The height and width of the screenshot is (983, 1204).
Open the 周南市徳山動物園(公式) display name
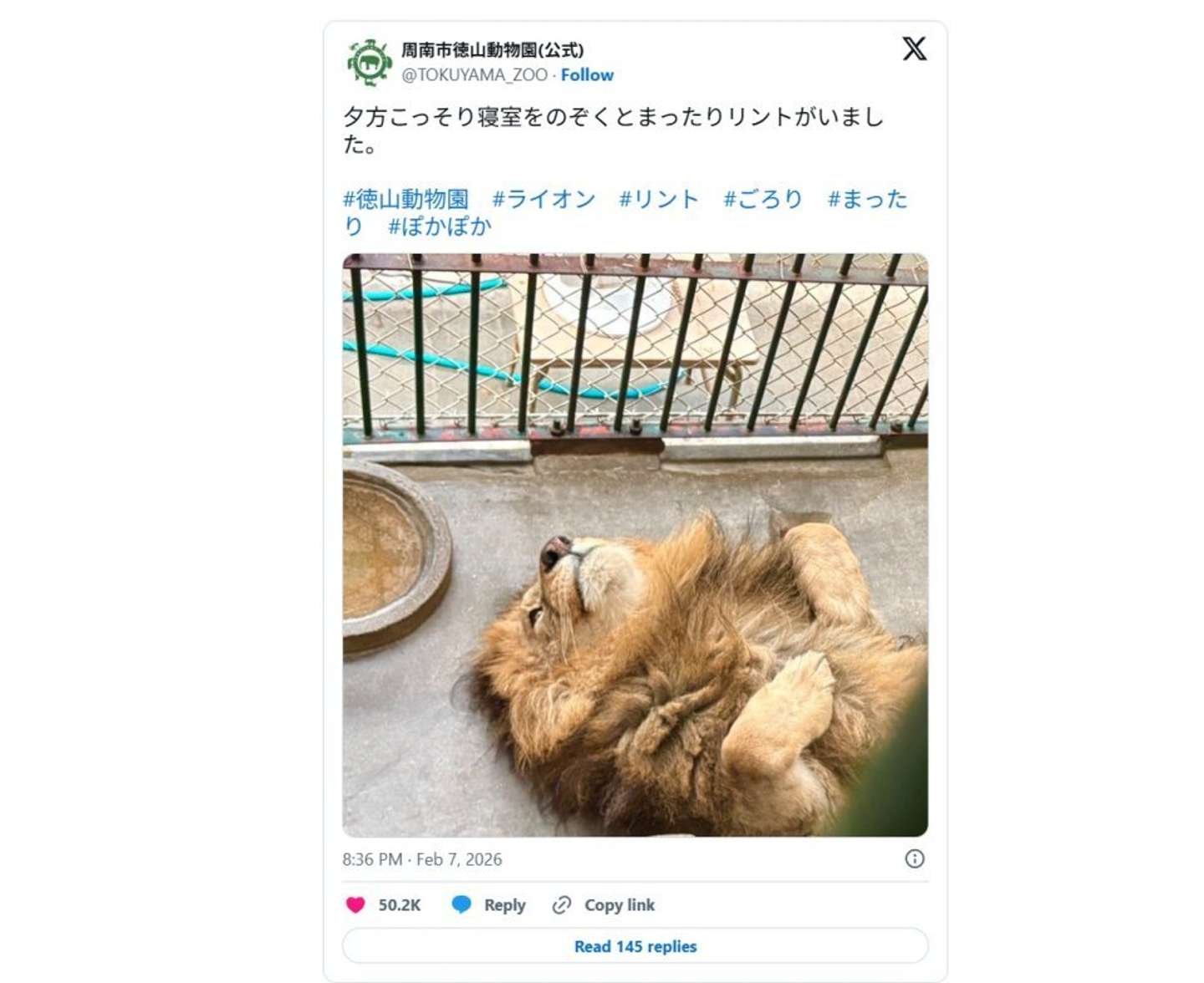(x=492, y=50)
